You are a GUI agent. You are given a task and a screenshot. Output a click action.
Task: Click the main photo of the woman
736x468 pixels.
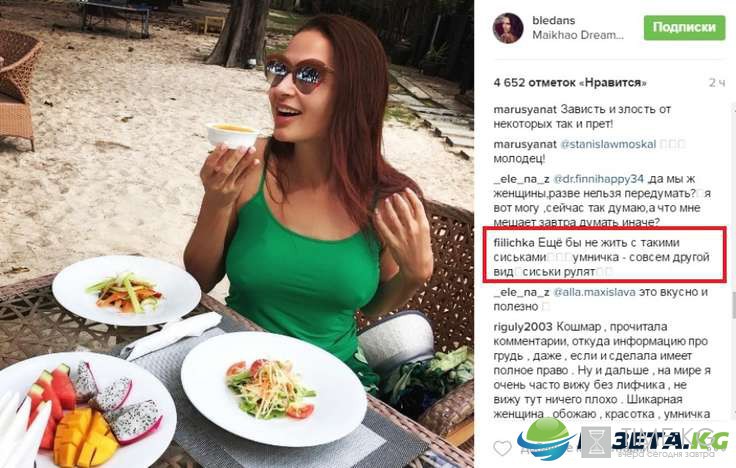point(237,234)
